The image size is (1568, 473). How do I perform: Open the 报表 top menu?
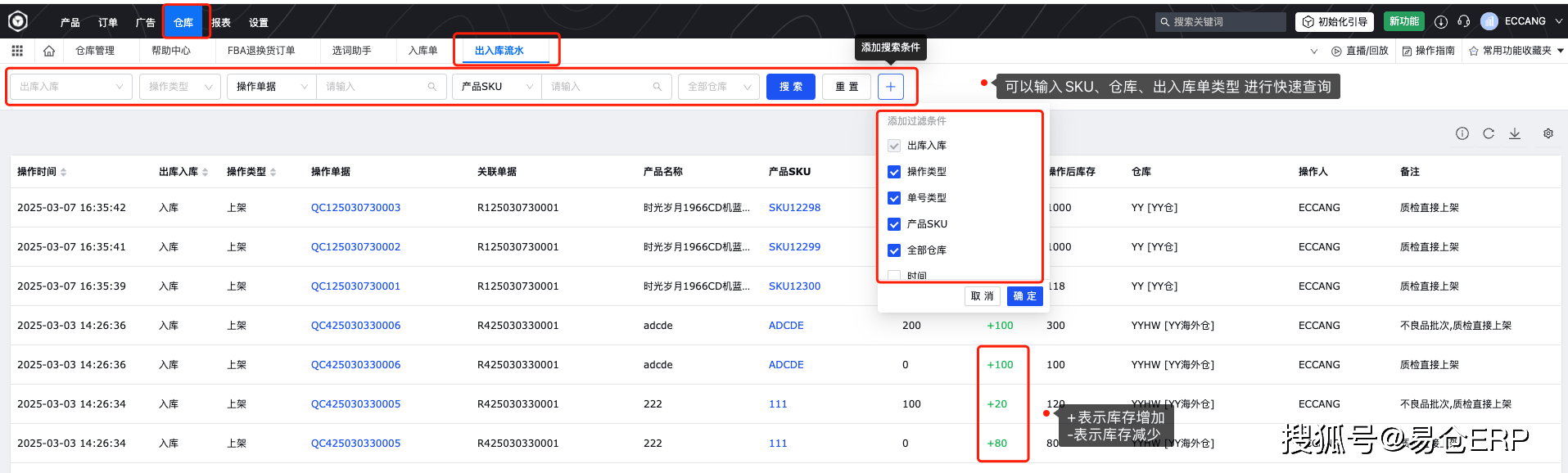pos(221,23)
